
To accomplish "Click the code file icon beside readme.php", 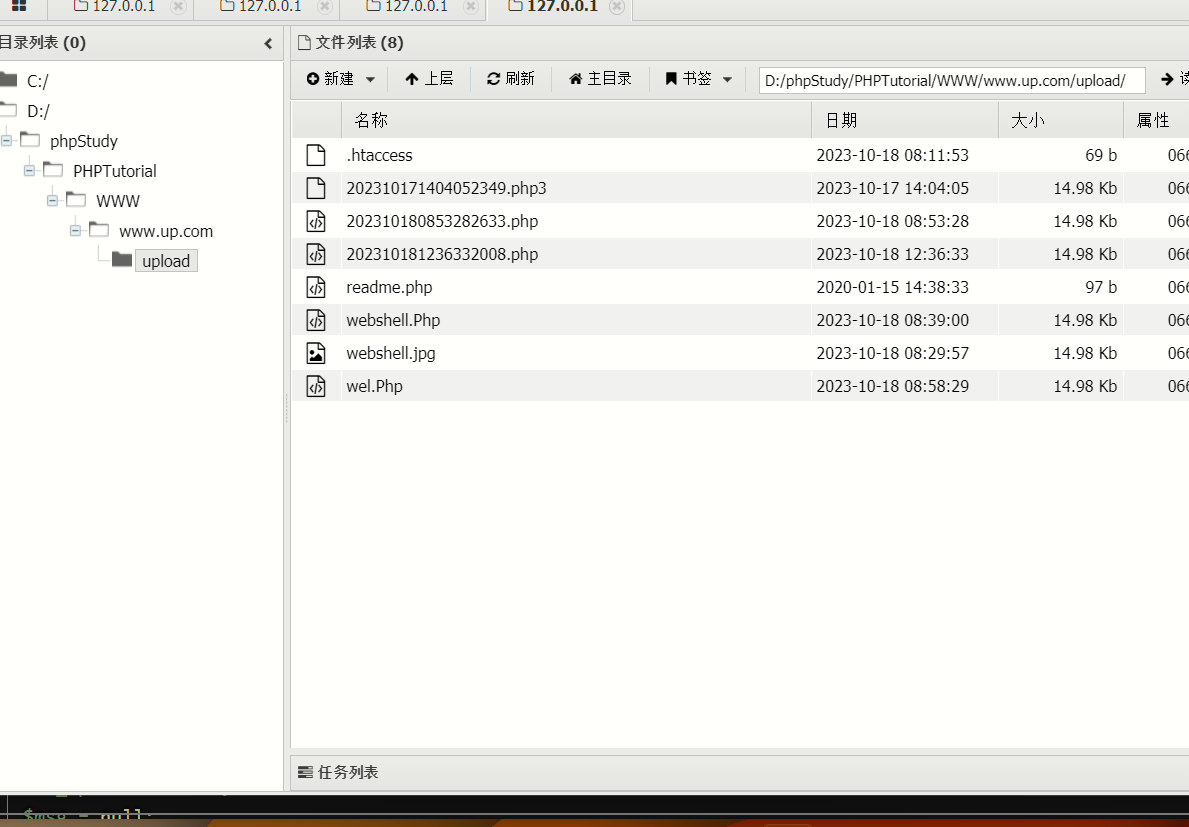I will (316, 287).
